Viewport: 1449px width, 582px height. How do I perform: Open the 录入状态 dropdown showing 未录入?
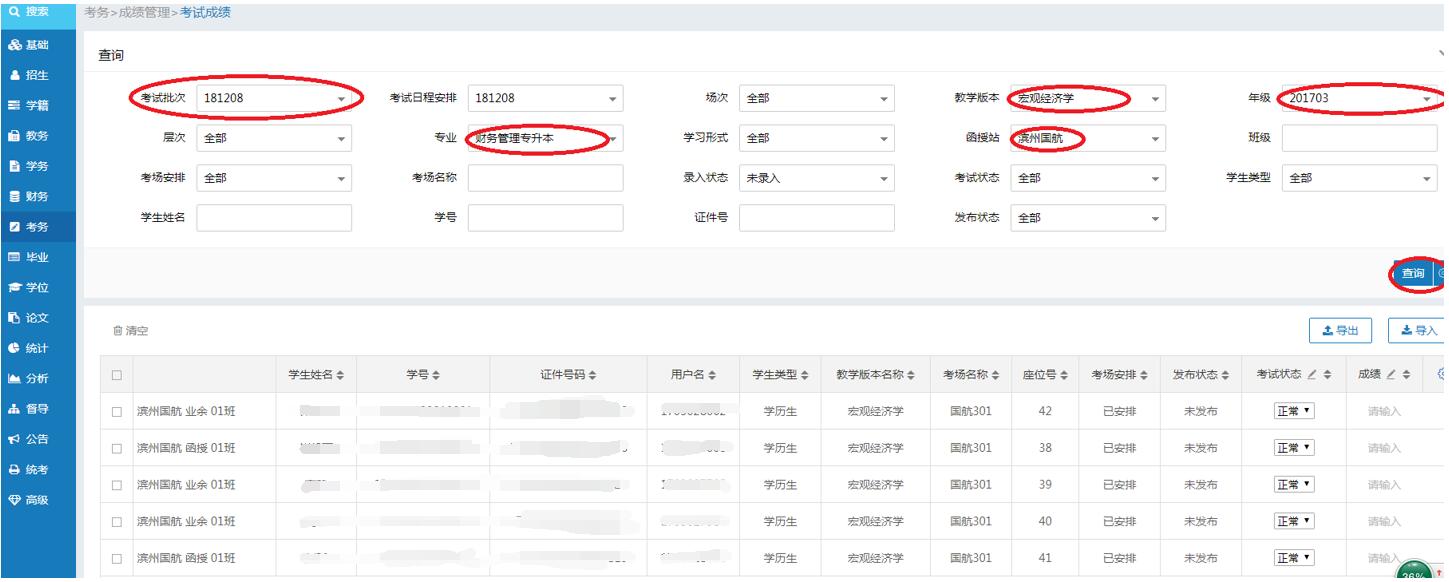pos(816,178)
